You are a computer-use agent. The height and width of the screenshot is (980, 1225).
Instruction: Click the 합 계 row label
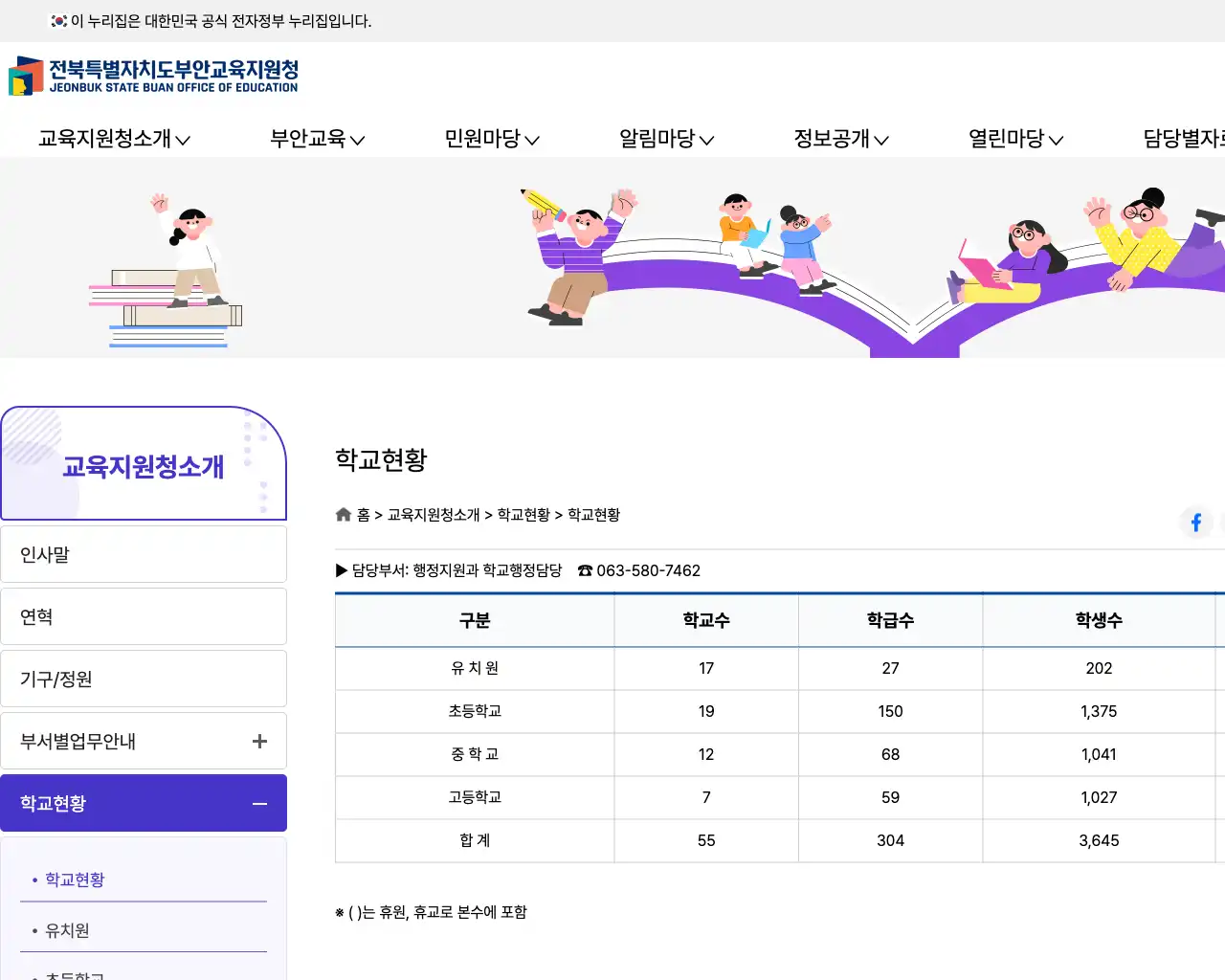click(475, 840)
